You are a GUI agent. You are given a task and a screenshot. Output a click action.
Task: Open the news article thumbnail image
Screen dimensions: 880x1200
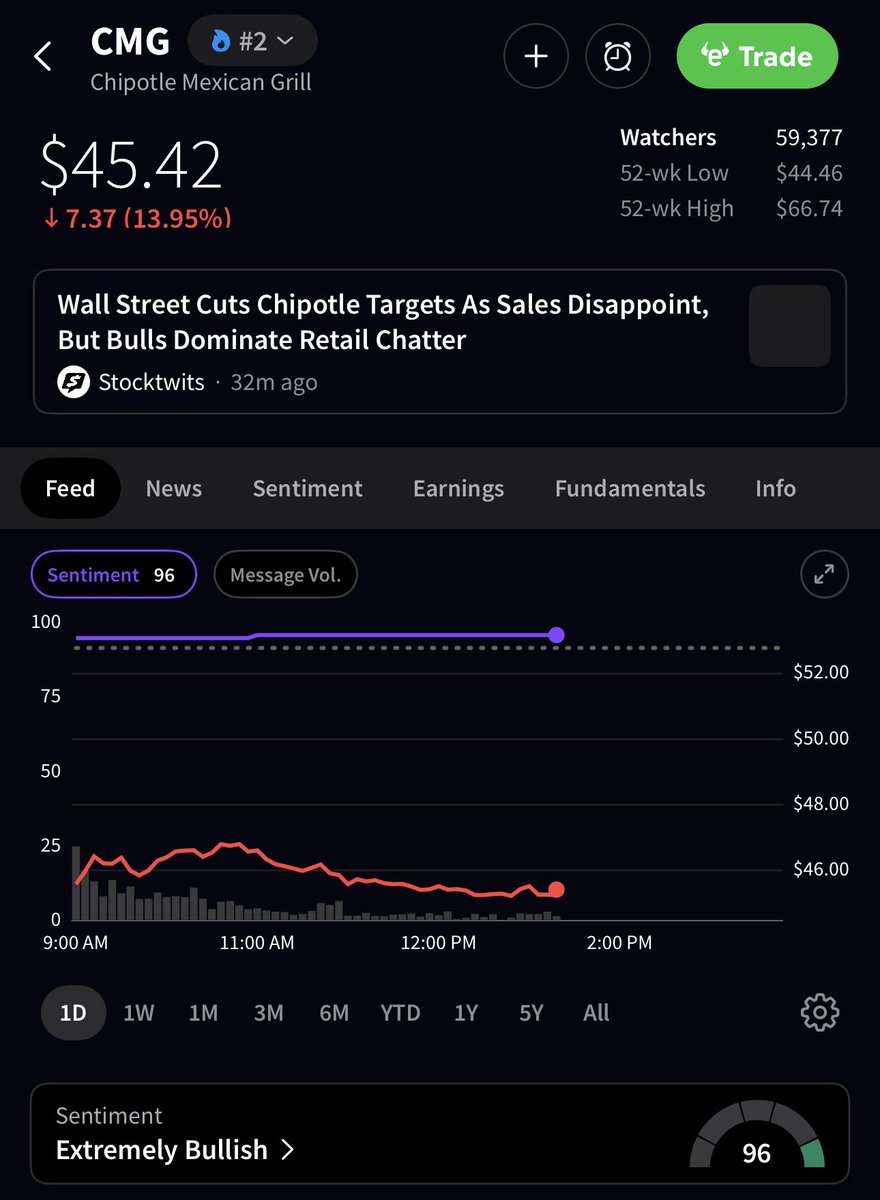pos(790,326)
